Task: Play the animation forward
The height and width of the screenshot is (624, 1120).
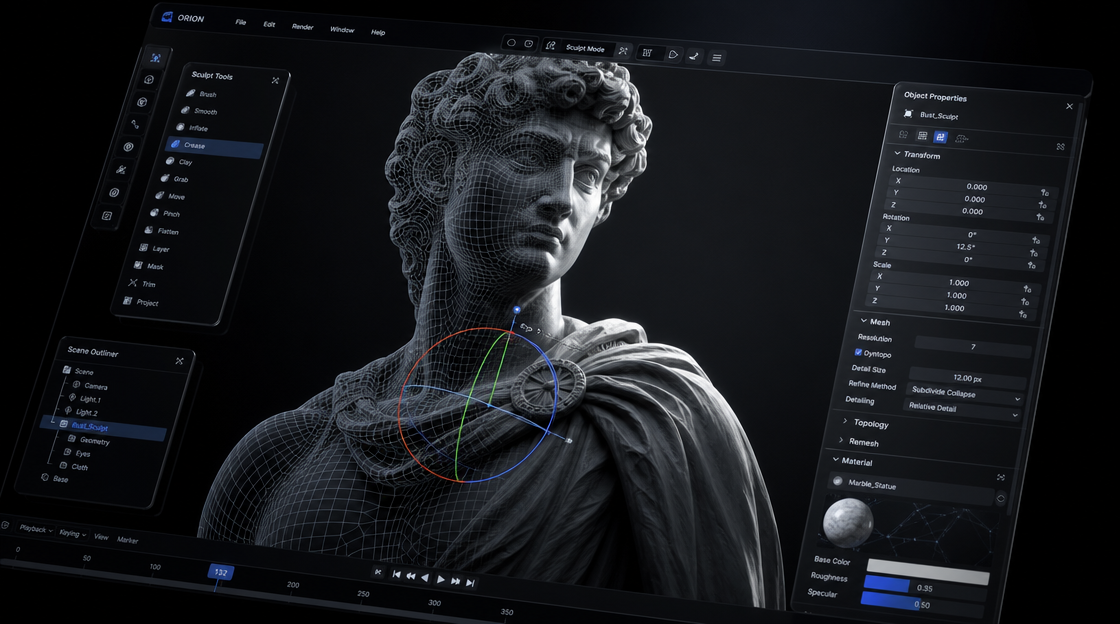Action: pyautogui.click(x=441, y=580)
